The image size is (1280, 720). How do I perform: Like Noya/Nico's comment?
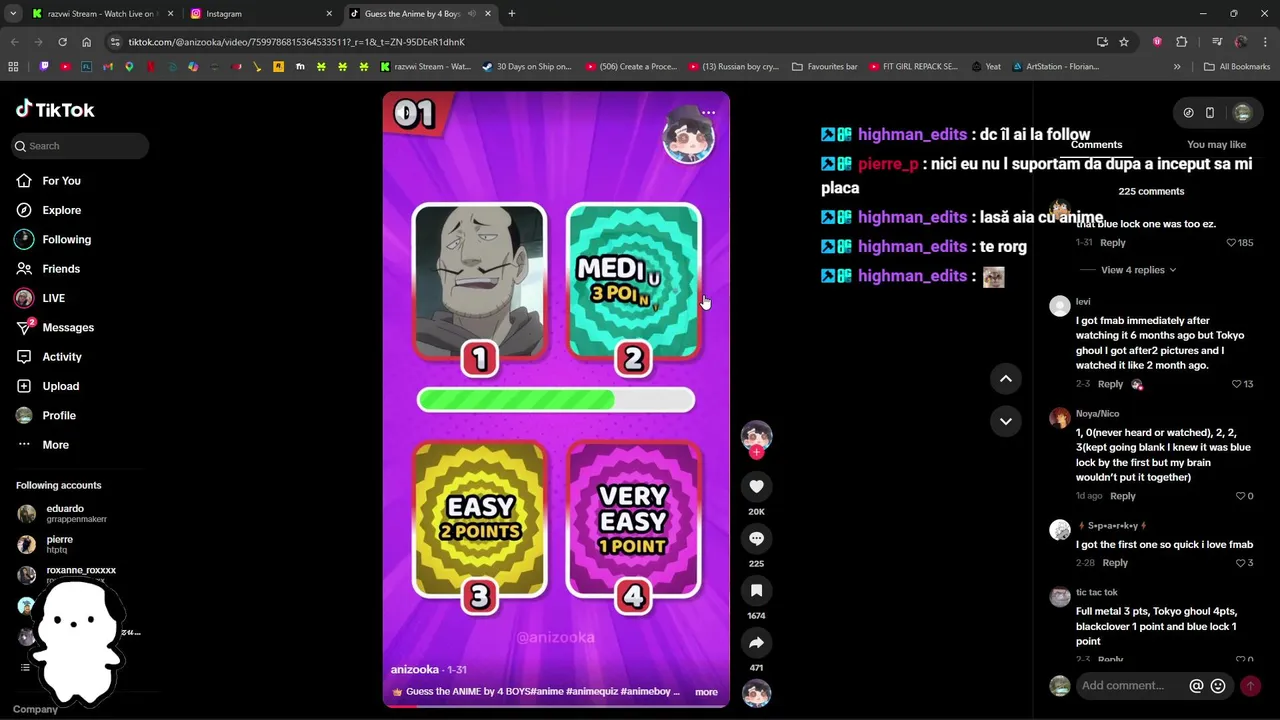tap(1239, 496)
